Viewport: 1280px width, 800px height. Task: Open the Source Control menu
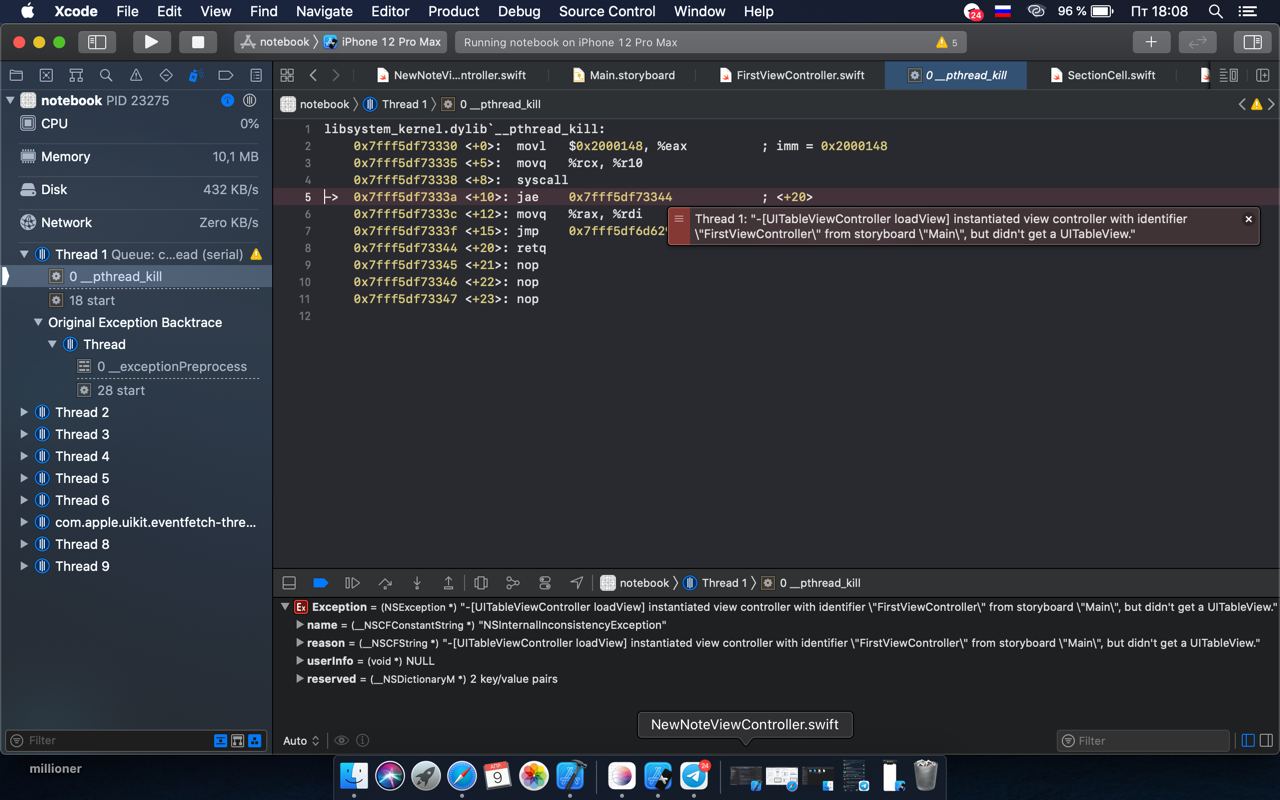click(607, 11)
